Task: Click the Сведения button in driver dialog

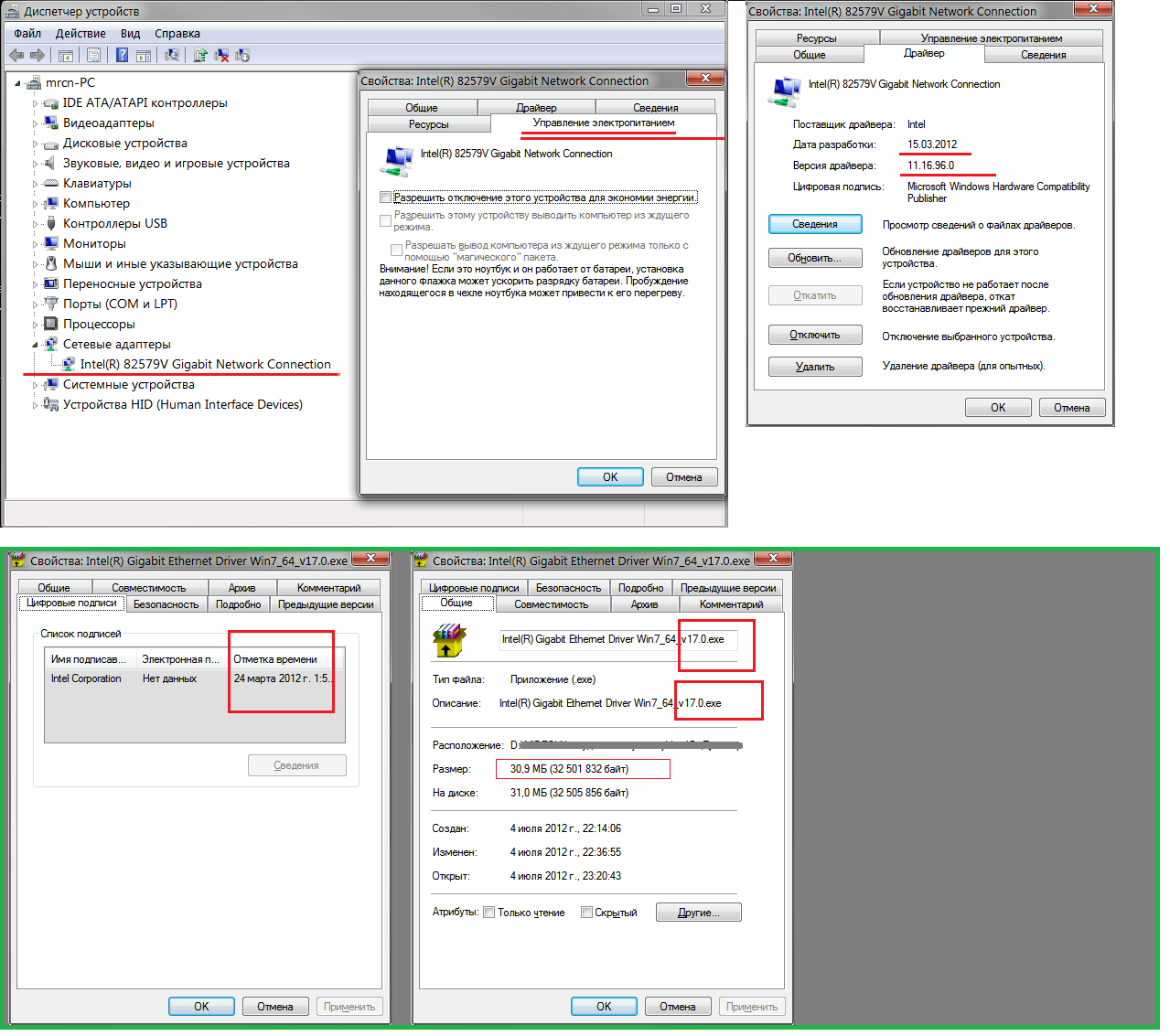Action: click(x=815, y=224)
